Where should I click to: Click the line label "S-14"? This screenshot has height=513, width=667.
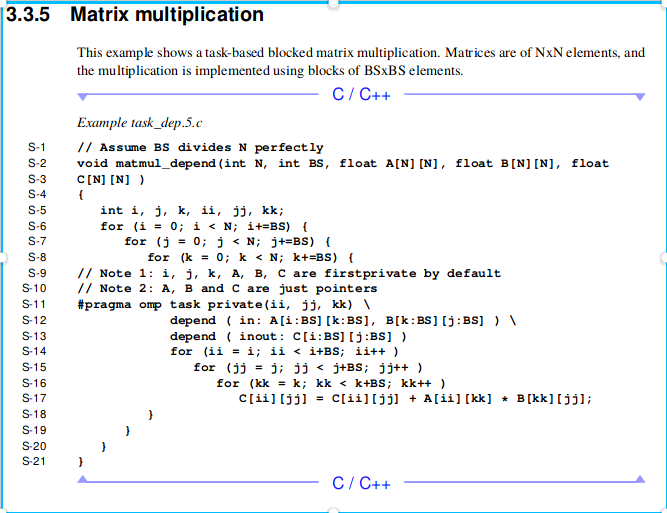point(34,351)
